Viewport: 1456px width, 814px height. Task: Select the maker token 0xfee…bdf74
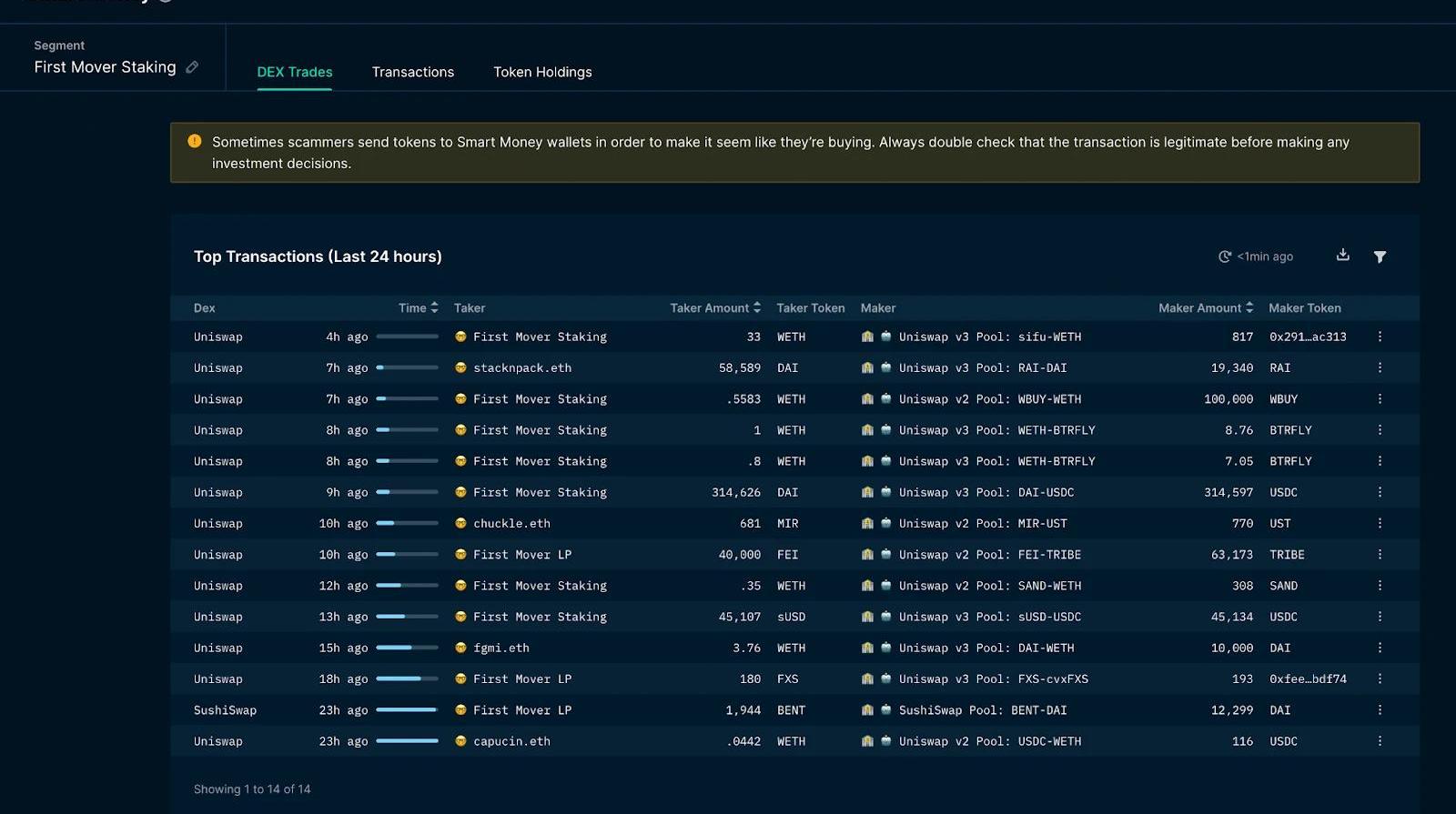click(1308, 678)
